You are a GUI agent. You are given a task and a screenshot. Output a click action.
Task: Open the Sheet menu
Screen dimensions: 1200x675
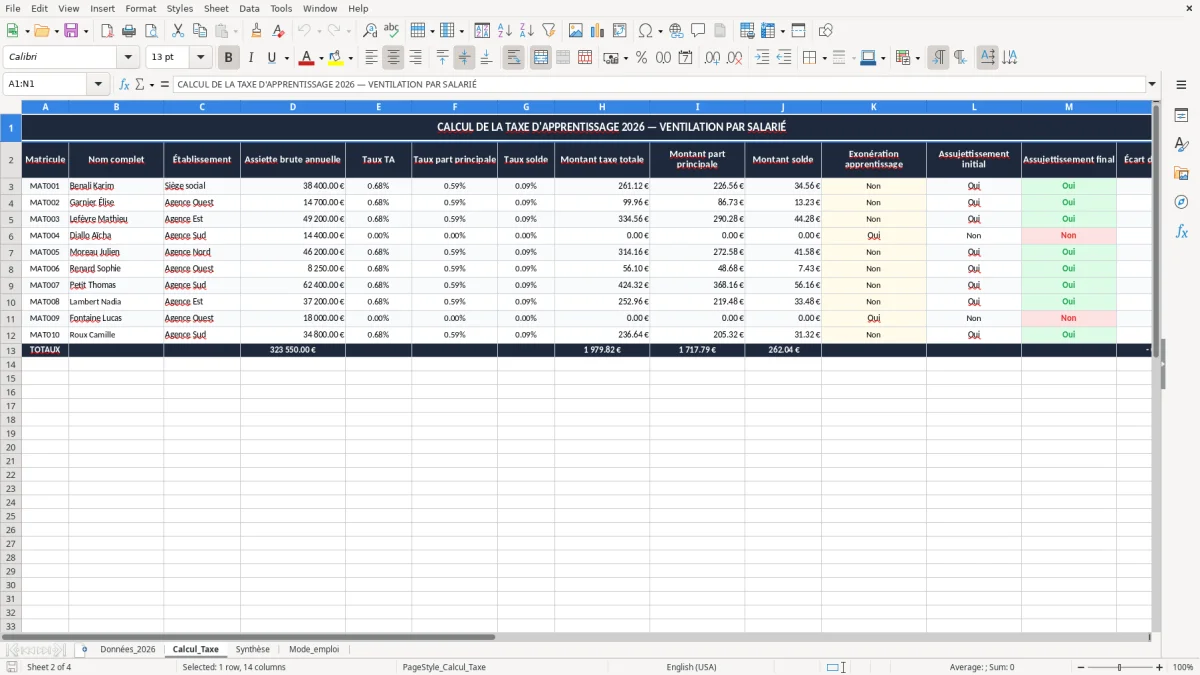click(x=216, y=8)
